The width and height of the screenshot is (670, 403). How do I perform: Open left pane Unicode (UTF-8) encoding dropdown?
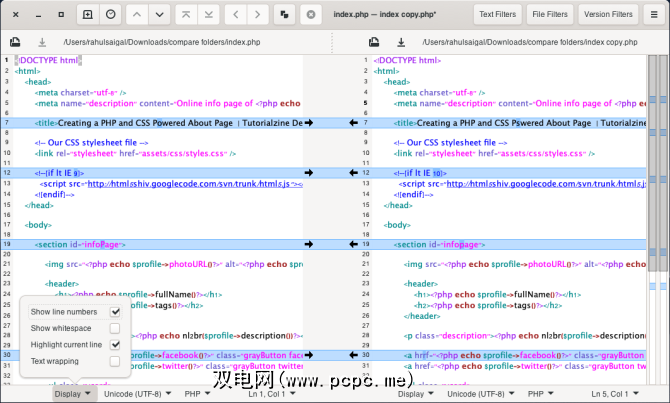tap(138, 395)
